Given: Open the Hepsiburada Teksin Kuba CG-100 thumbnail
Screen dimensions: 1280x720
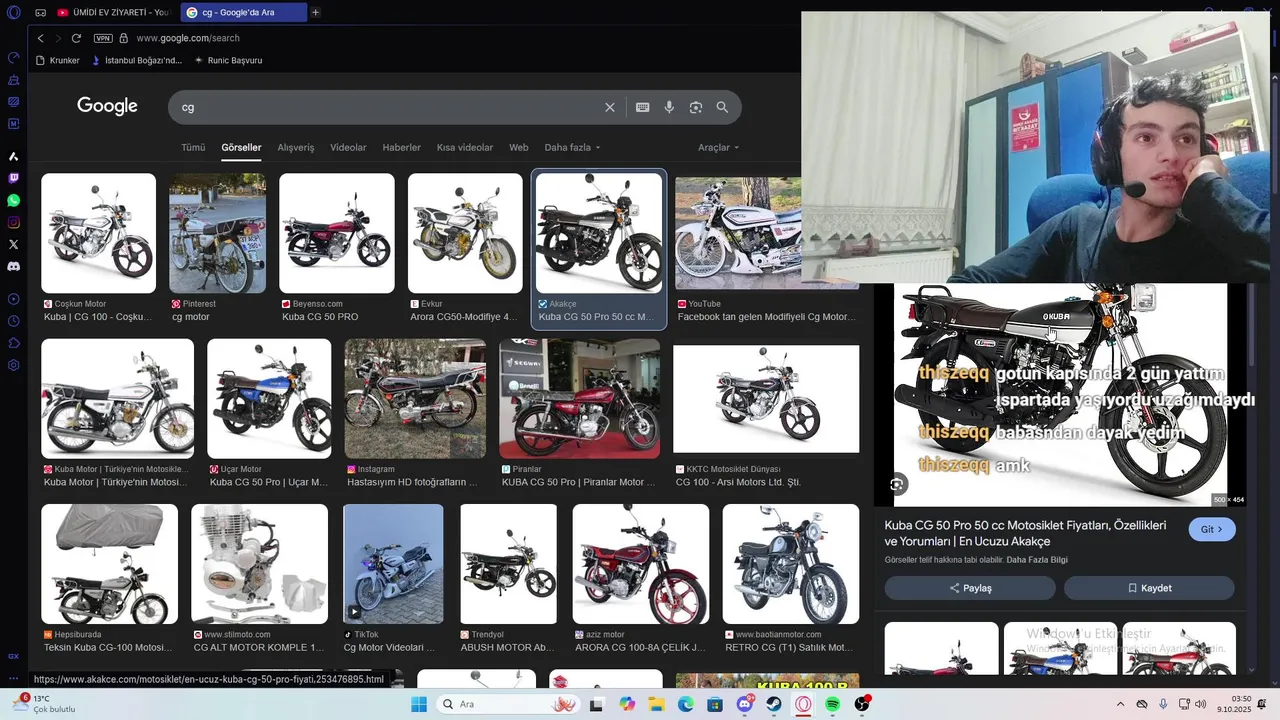Looking at the screenshot, I should click(x=109, y=564).
